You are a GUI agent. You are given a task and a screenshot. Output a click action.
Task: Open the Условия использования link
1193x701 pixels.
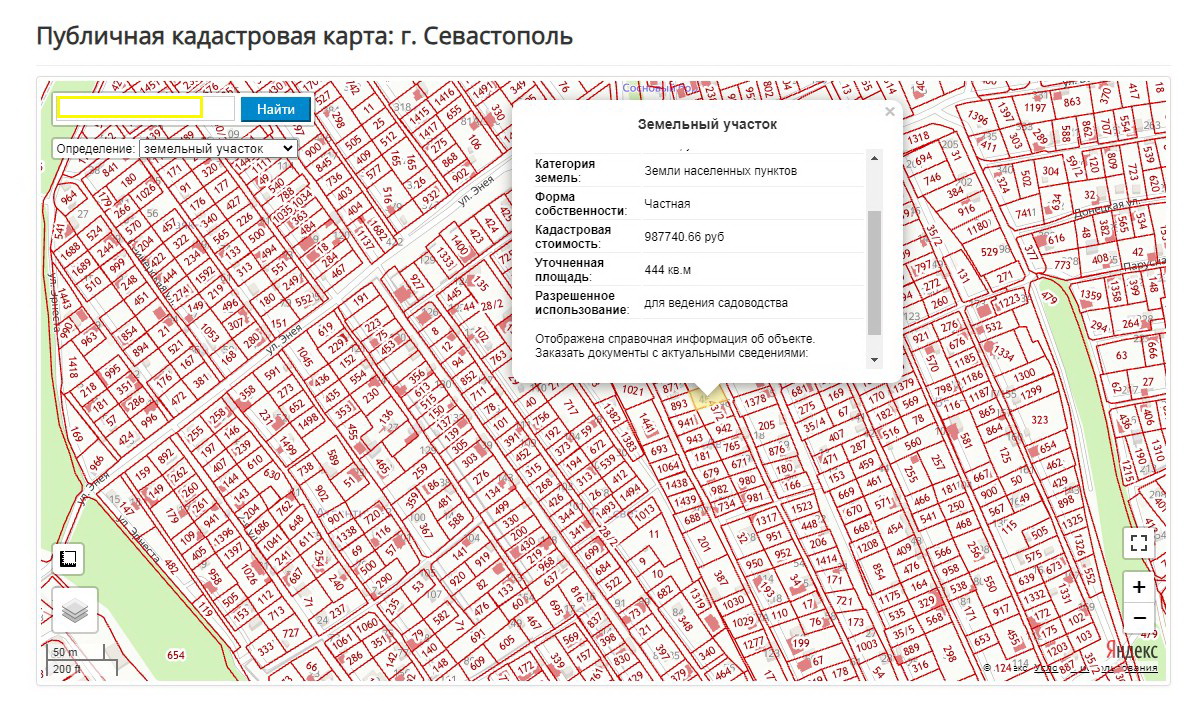(x=1096, y=668)
